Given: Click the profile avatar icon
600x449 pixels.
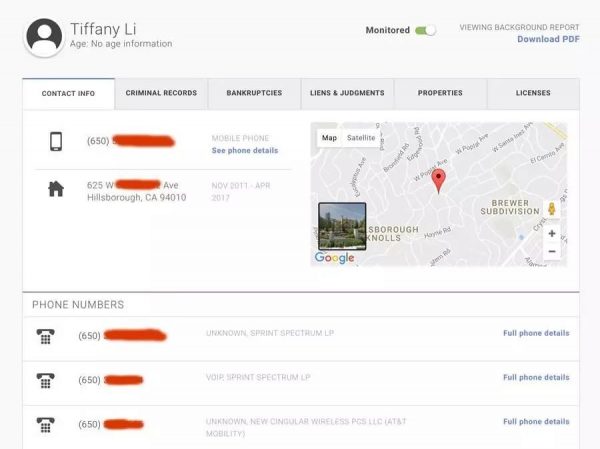Looking at the screenshot, I should tap(44, 37).
